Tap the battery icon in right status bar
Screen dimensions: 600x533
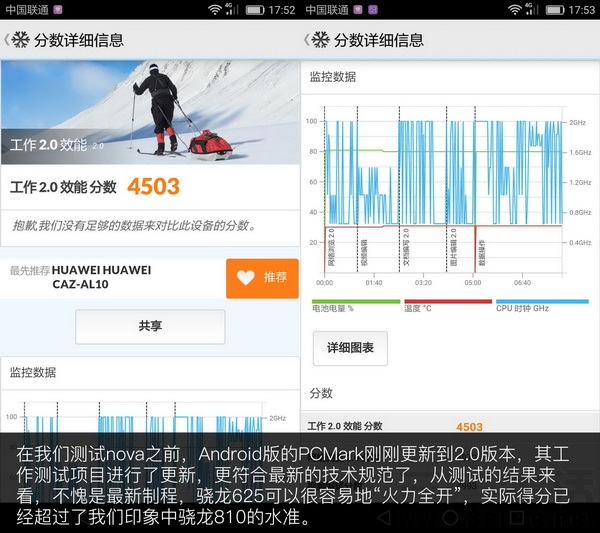point(555,10)
